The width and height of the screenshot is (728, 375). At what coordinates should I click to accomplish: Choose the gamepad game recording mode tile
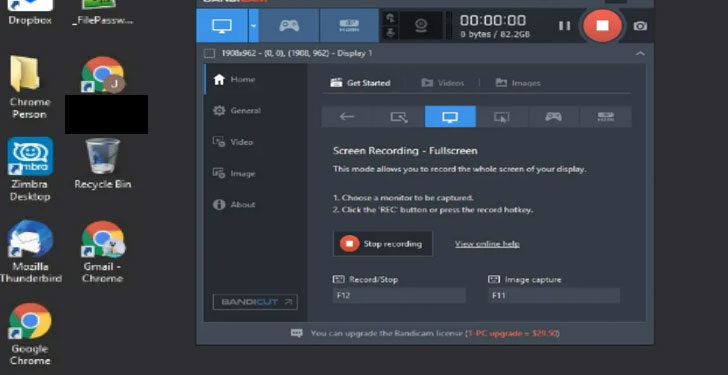point(553,116)
